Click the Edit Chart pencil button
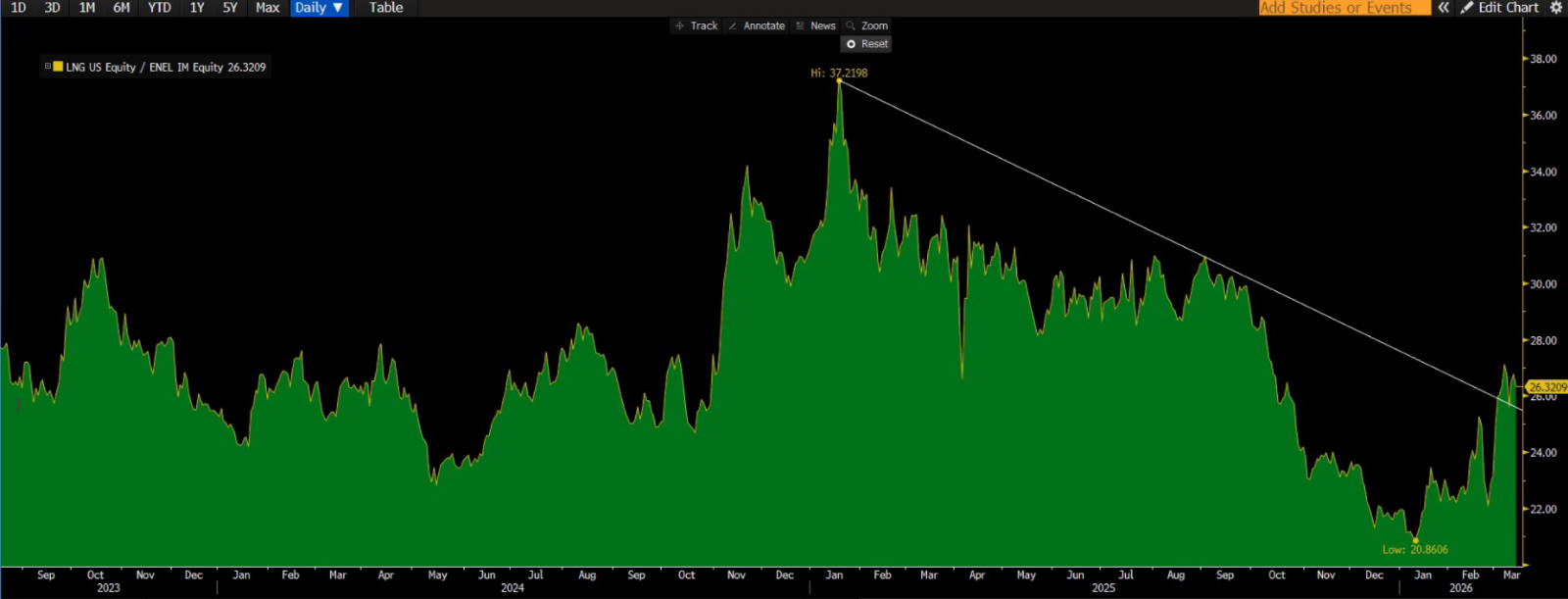 point(1499,8)
